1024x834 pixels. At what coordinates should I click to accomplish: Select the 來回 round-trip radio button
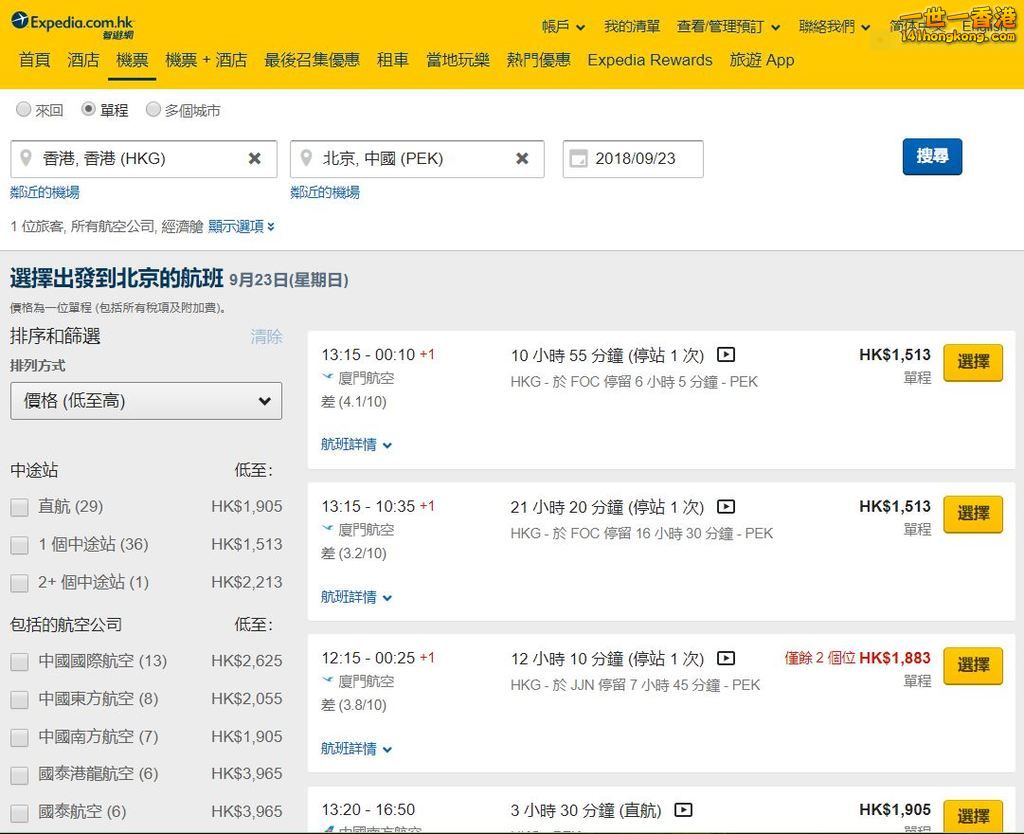pyautogui.click(x=24, y=109)
